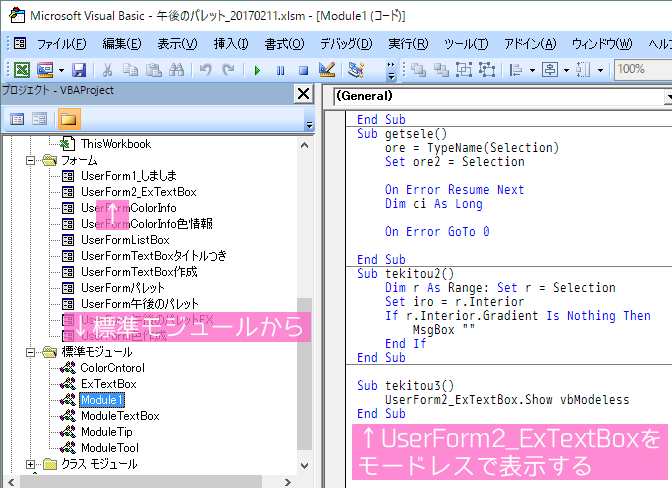This screenshot has width=672, height=488.
Task: Click the Break pause icon
Action: (280, 70)
